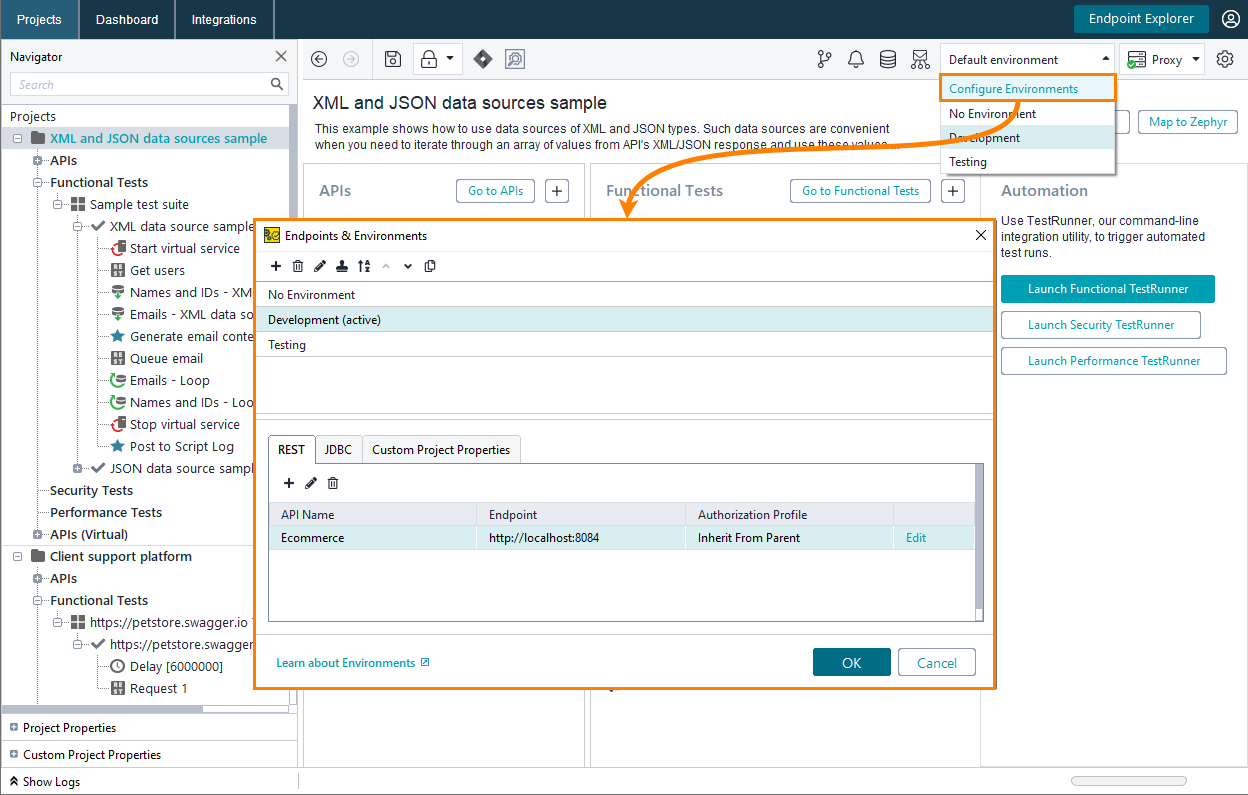
Task: Expand the JSON data source sample node
Action: [77, 469]
